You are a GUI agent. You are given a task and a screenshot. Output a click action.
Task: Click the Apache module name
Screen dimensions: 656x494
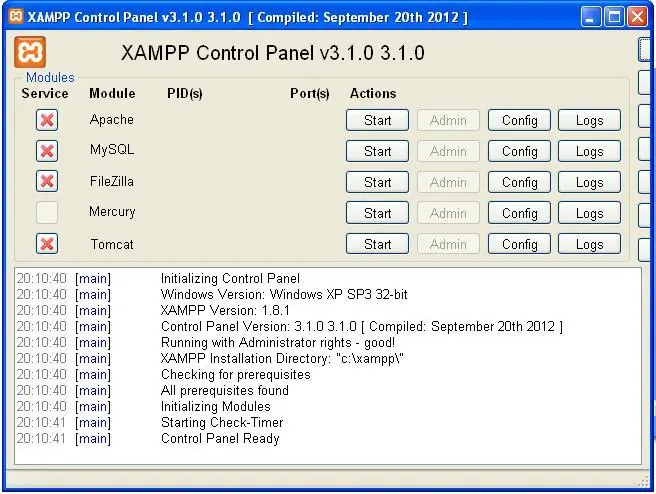tap(112, 120)
